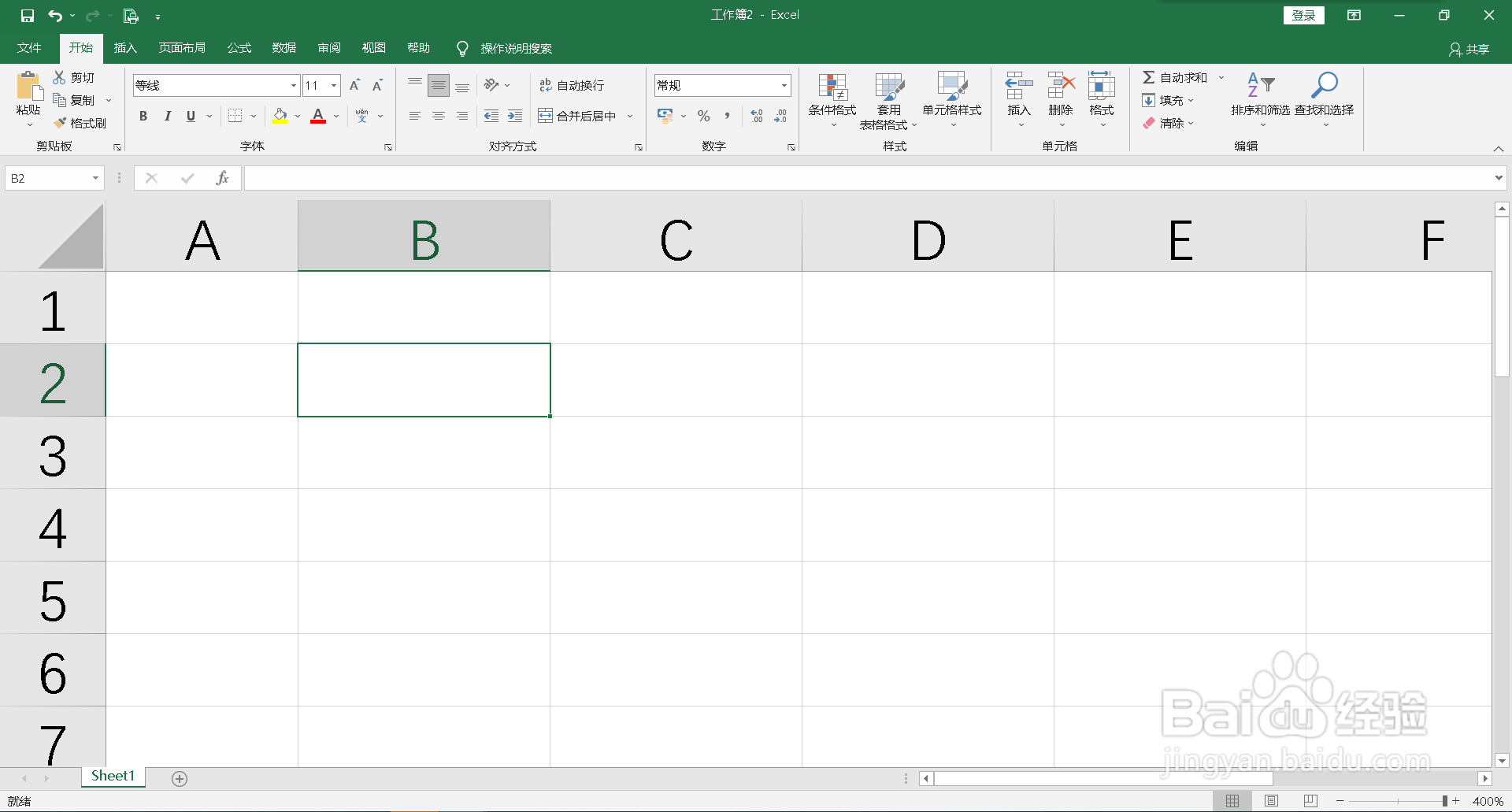Viewport: 1512px width, 812px height.
Task: Click the Save icon in quick access toolbar
Action: point(28,15)
